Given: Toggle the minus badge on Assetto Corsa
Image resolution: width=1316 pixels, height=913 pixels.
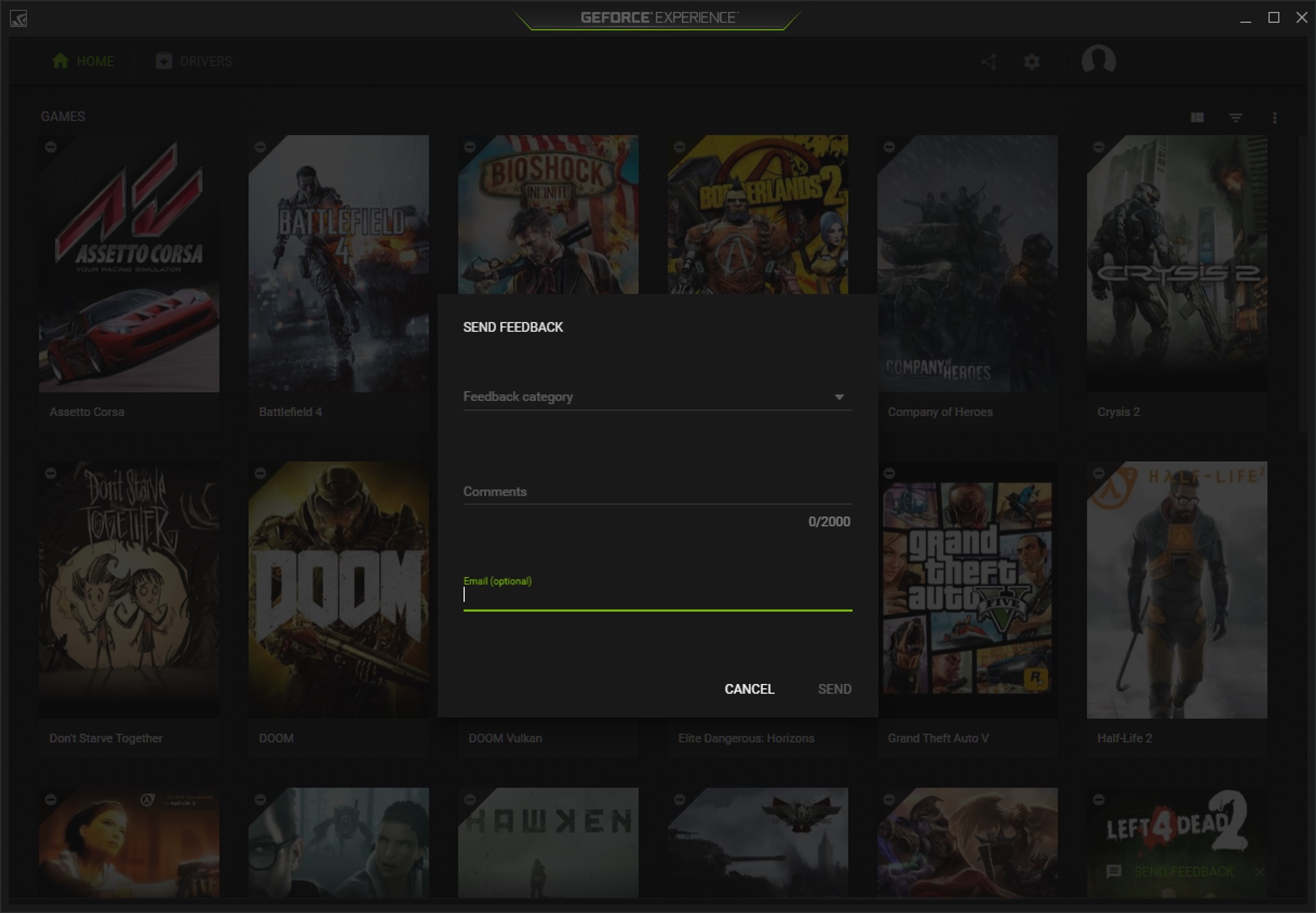Looking at the screenshot, I should pos(51,147).
